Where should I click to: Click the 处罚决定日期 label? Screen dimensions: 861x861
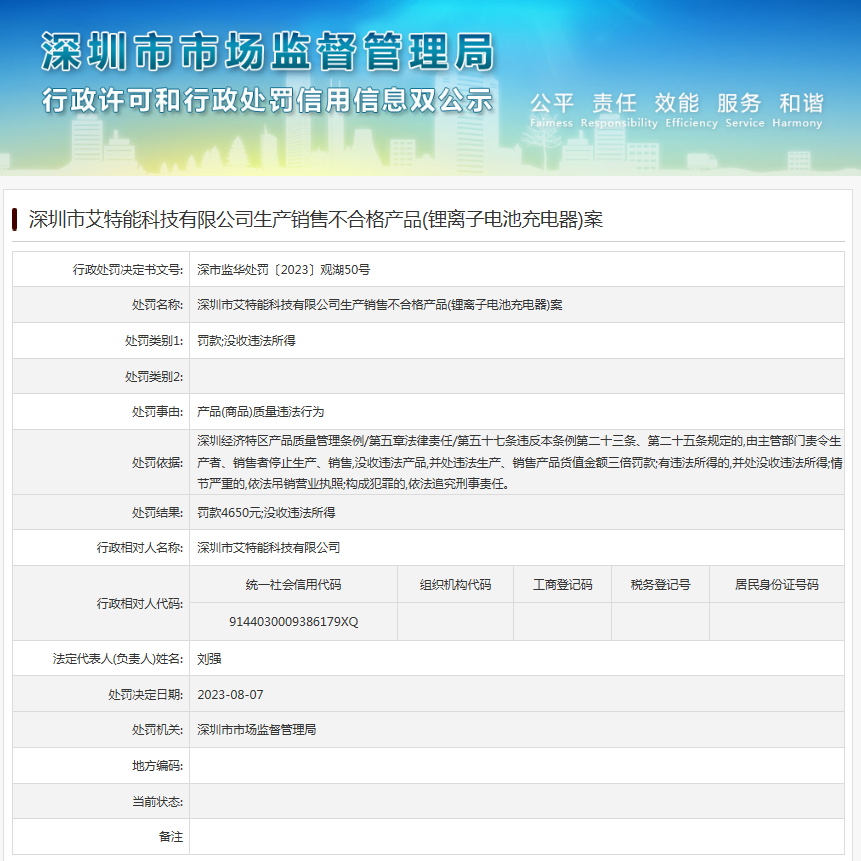[146, 695]
